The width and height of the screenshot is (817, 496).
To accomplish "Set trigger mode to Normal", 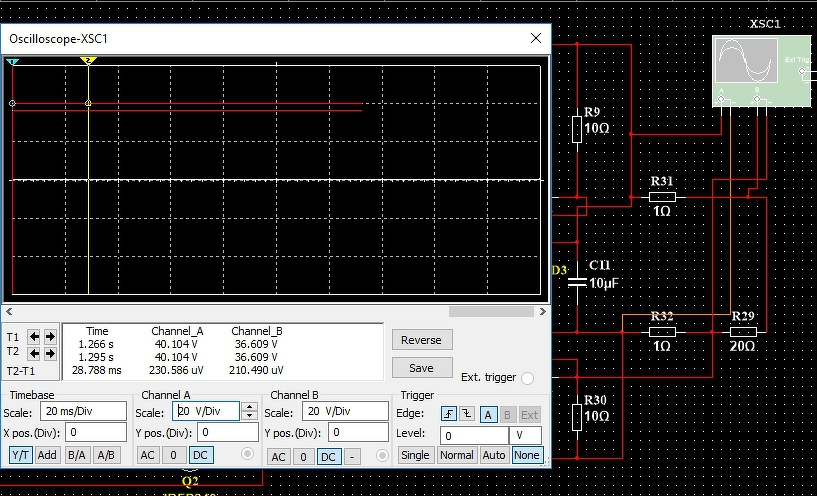I will [x=457, y=455].
